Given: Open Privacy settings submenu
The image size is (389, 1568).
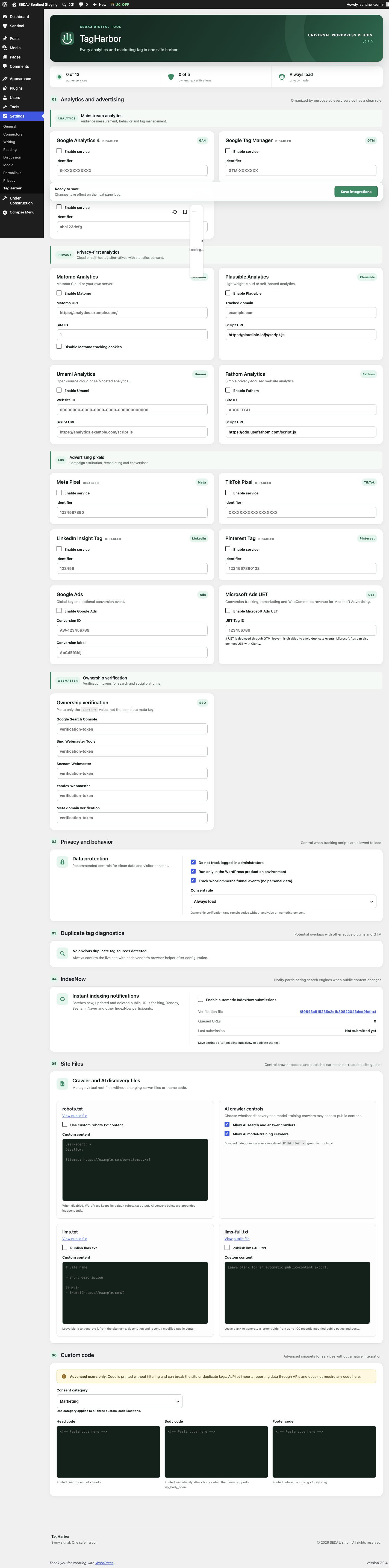Looking at the screenshot, I should (x=9, y=181).
